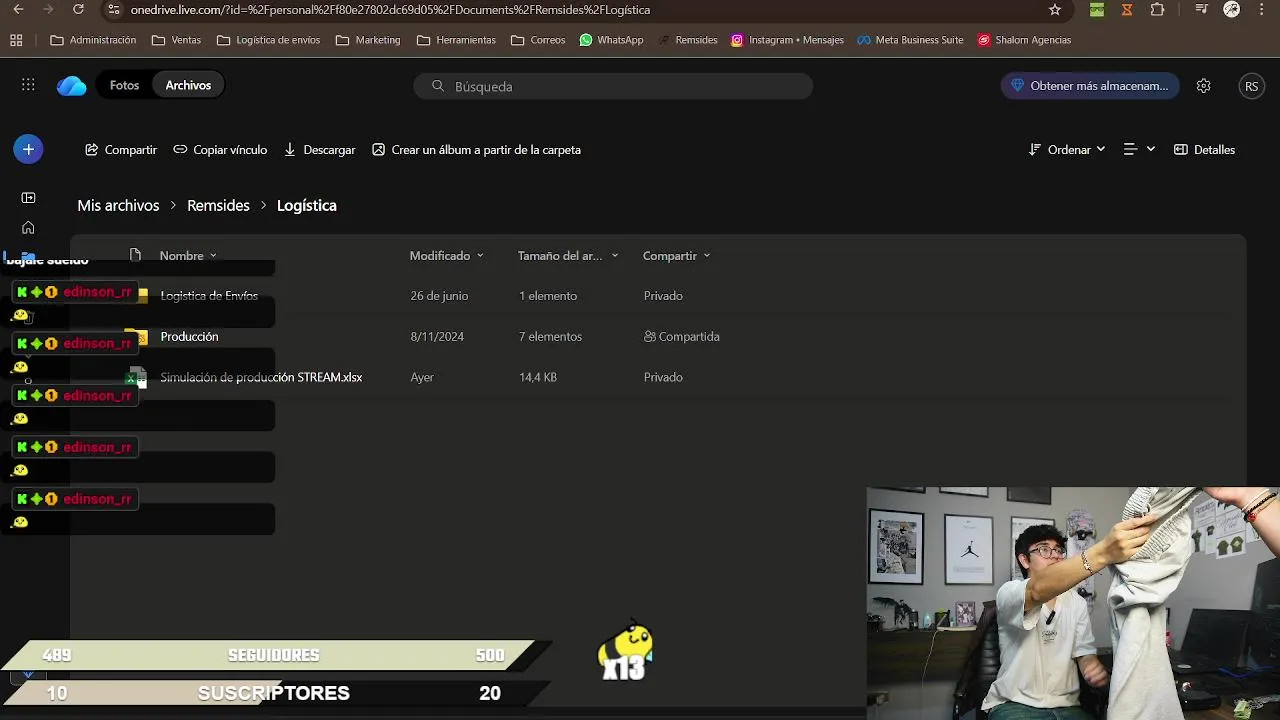The width and height of the screenshot is (1280, 720).
Task: Click the browser address bar URL
Action: tap(390, 10)
